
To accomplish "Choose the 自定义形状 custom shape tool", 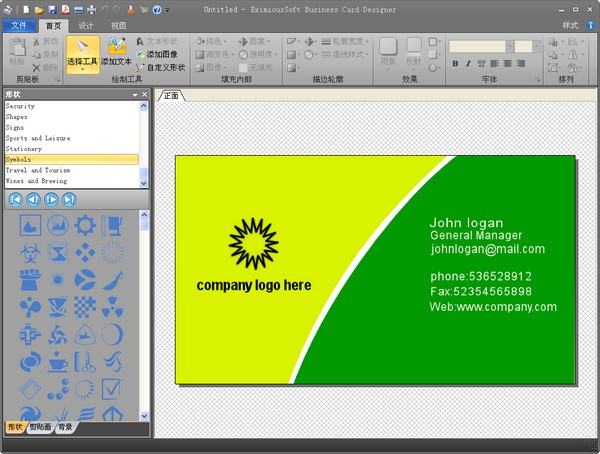I will point(161,67).
